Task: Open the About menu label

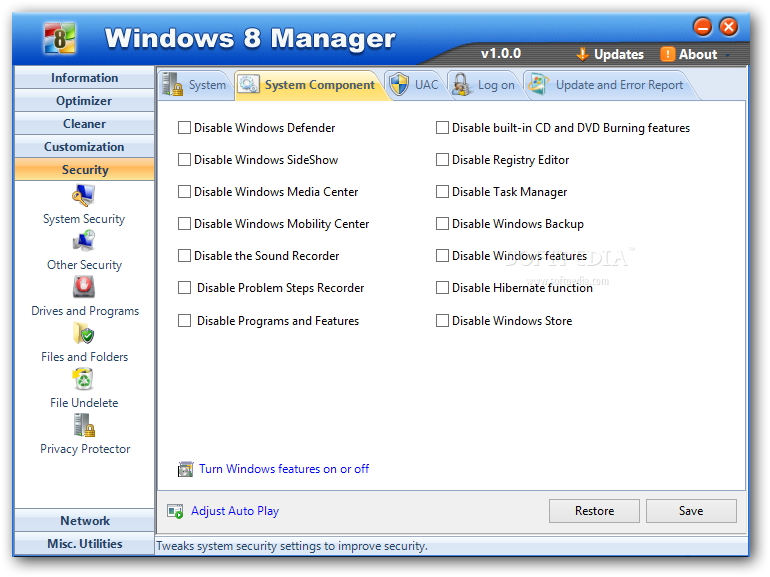Action: coord(698,55)
